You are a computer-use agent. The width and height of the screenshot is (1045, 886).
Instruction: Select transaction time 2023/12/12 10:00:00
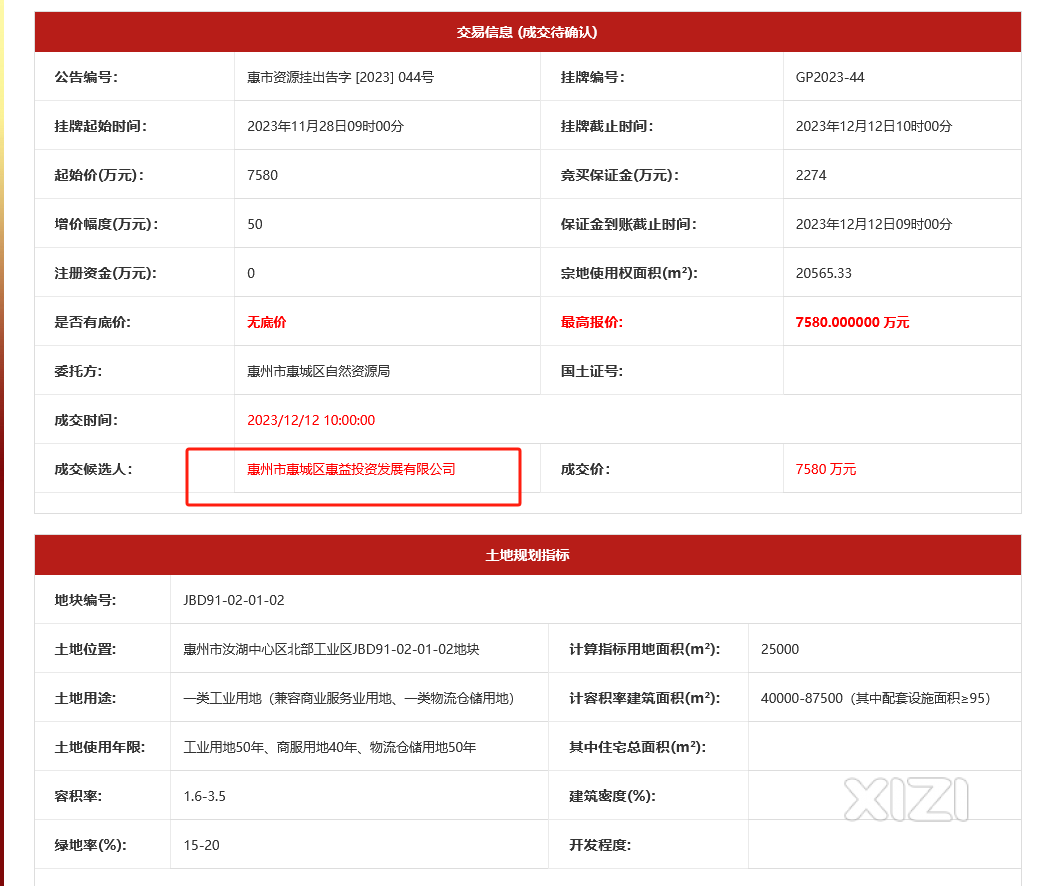(x=311, y=420)
